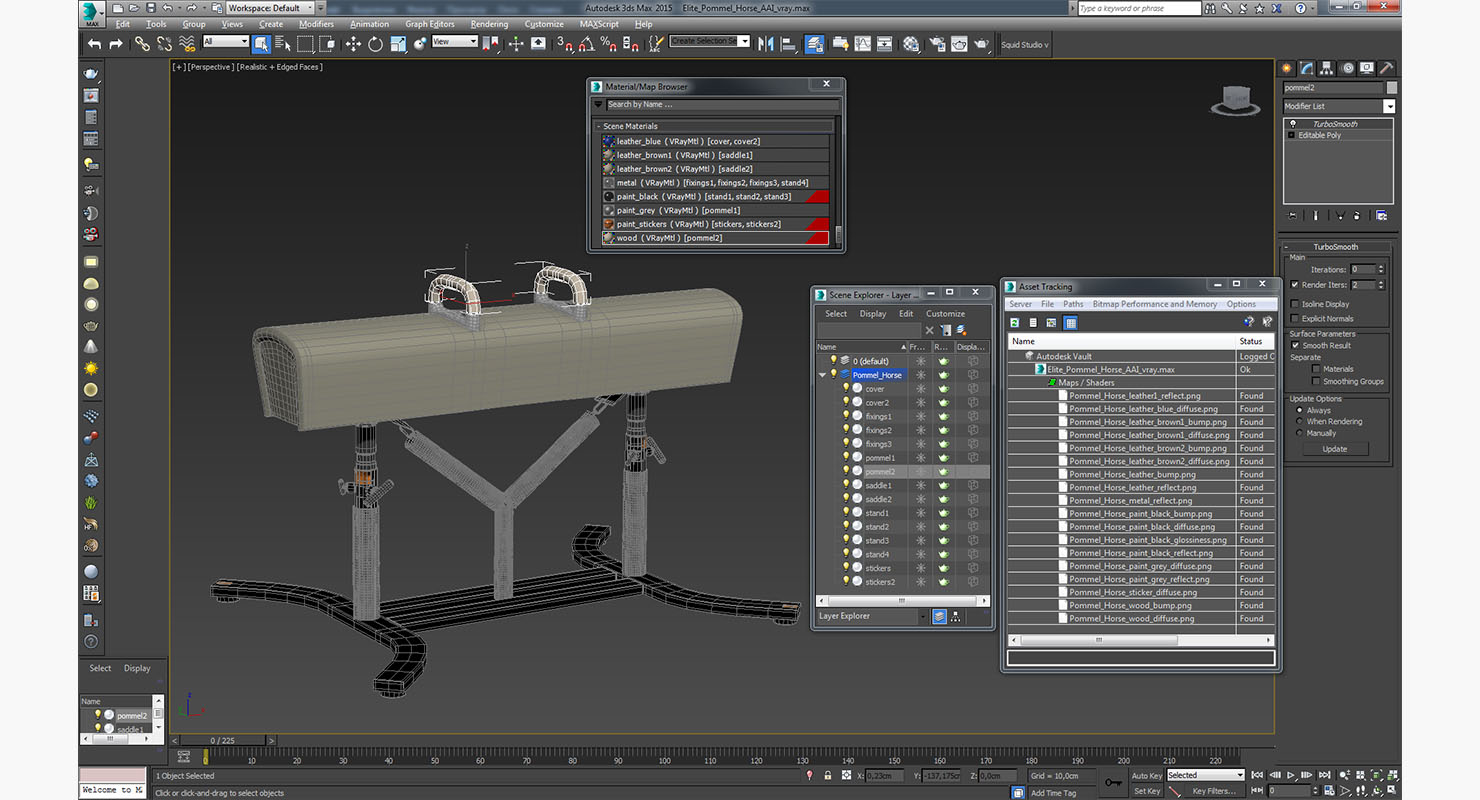Open the Workspace: Default dropdown
The image size is (1480, 800).
(x=270, y=8)
